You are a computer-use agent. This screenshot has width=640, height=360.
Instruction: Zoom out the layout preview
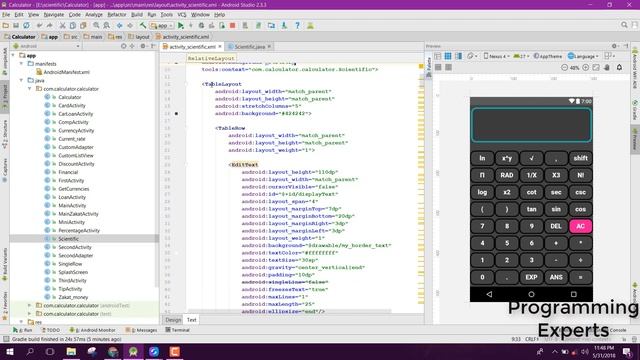click(x=564, y=67)
